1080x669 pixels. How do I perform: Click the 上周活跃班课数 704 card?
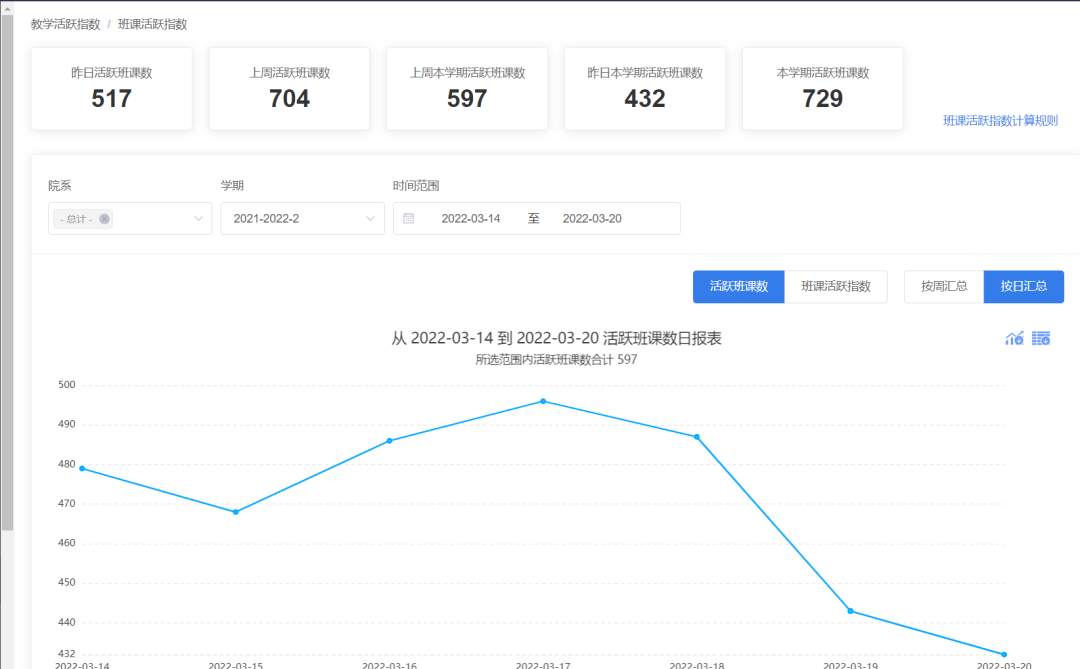[x=289, y=88]
